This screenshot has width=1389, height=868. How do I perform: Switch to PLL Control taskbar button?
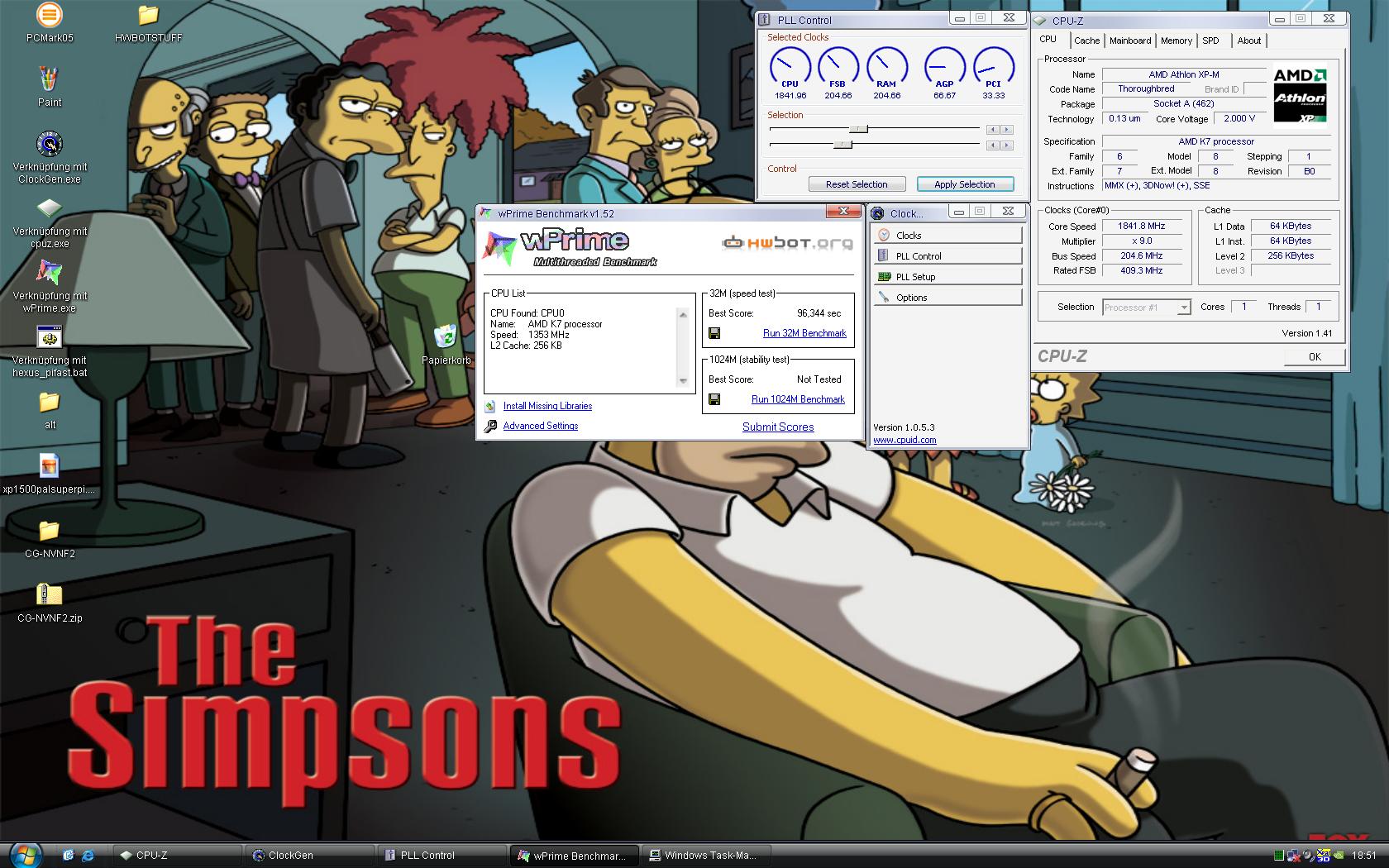coord(442,856)
